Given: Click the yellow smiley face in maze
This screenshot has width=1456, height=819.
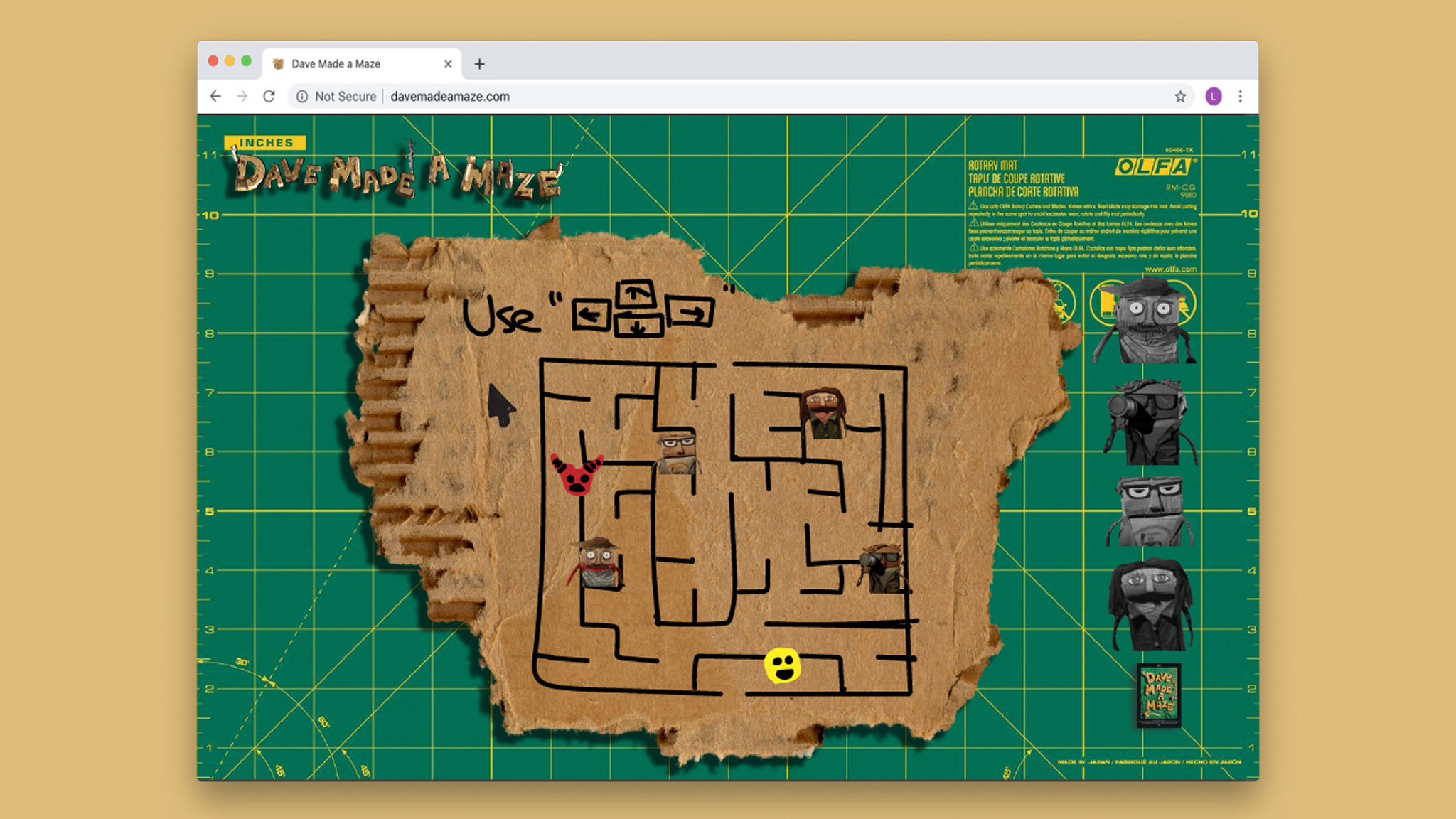Looking at the screenshot, I should [783, 665].
